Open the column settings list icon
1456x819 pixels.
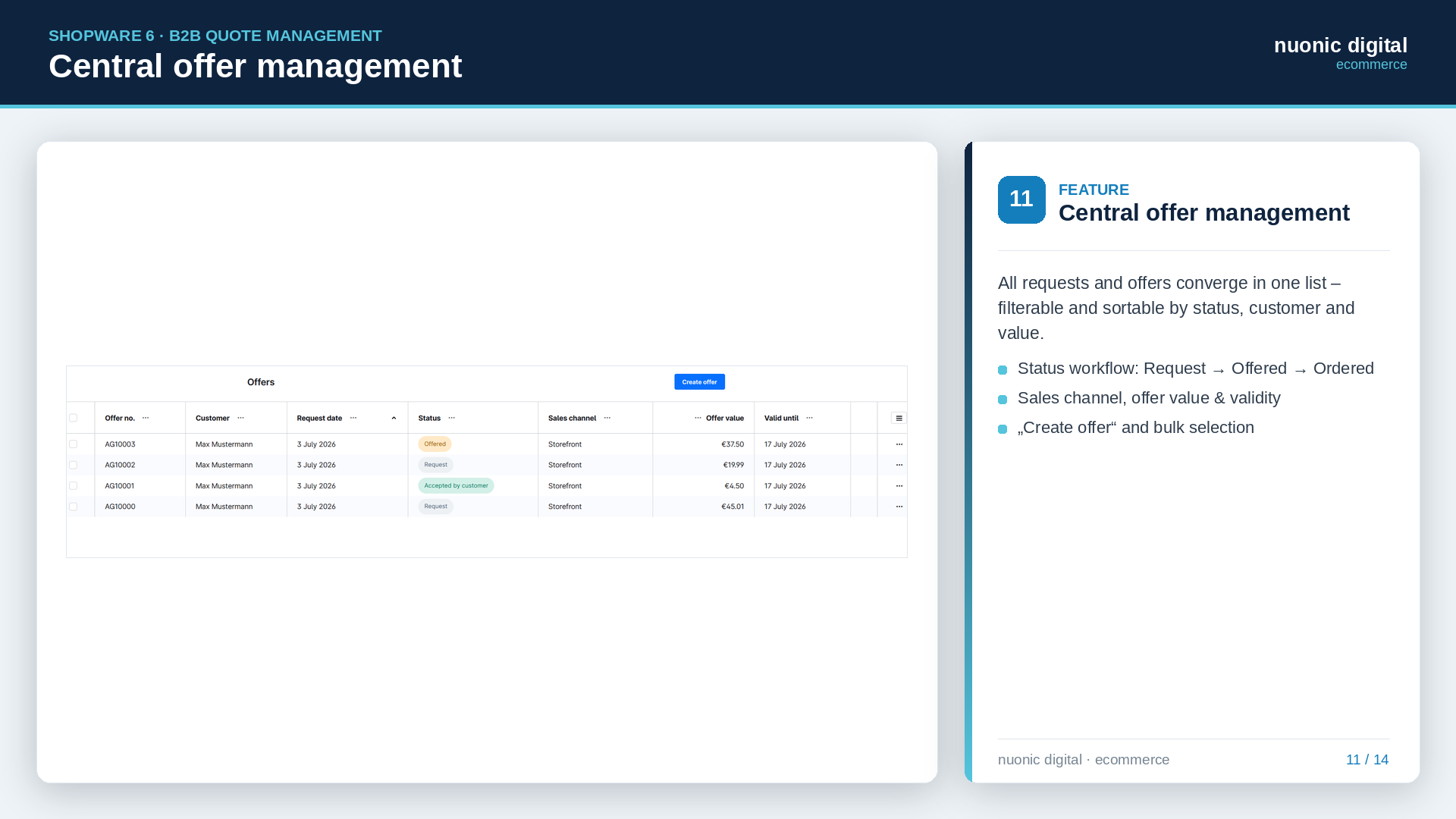point(899,418)
